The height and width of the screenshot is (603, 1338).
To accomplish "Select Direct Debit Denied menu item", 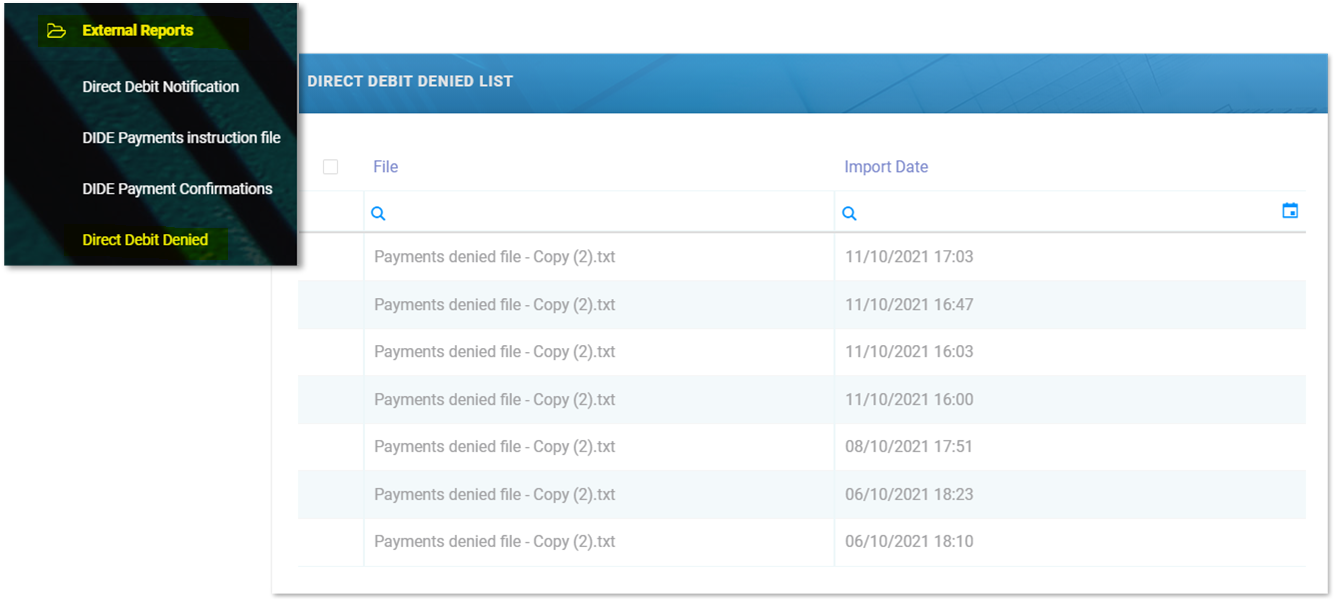I will (145, 240).
